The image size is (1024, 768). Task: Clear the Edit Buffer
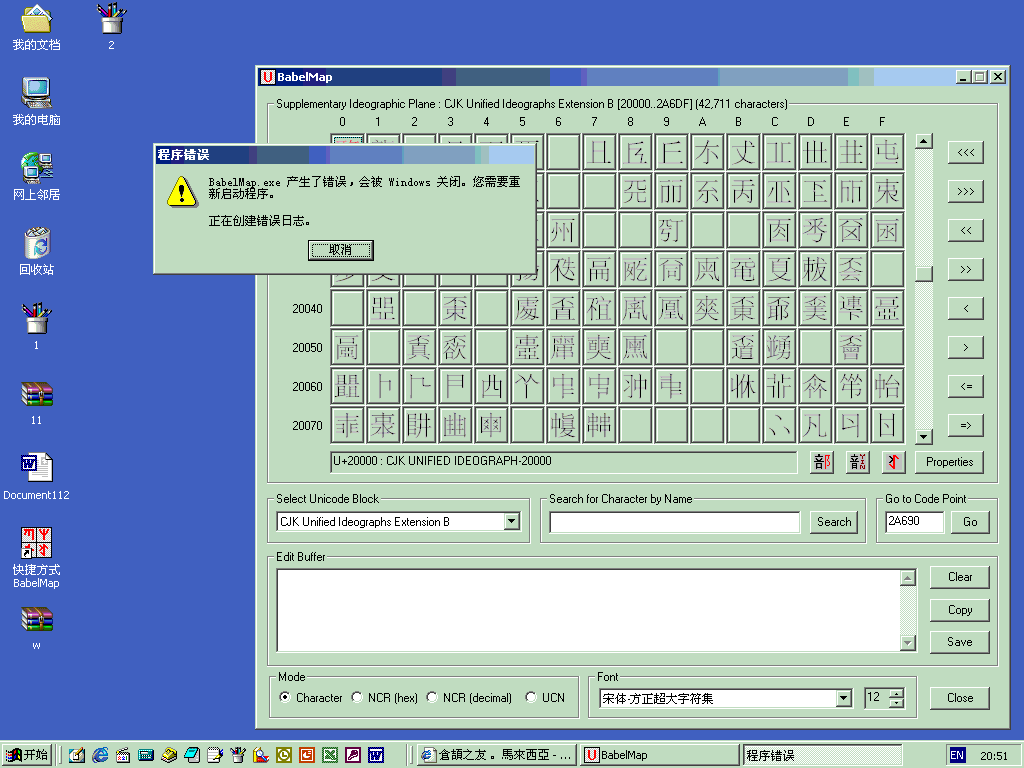[x=959, y=577]
